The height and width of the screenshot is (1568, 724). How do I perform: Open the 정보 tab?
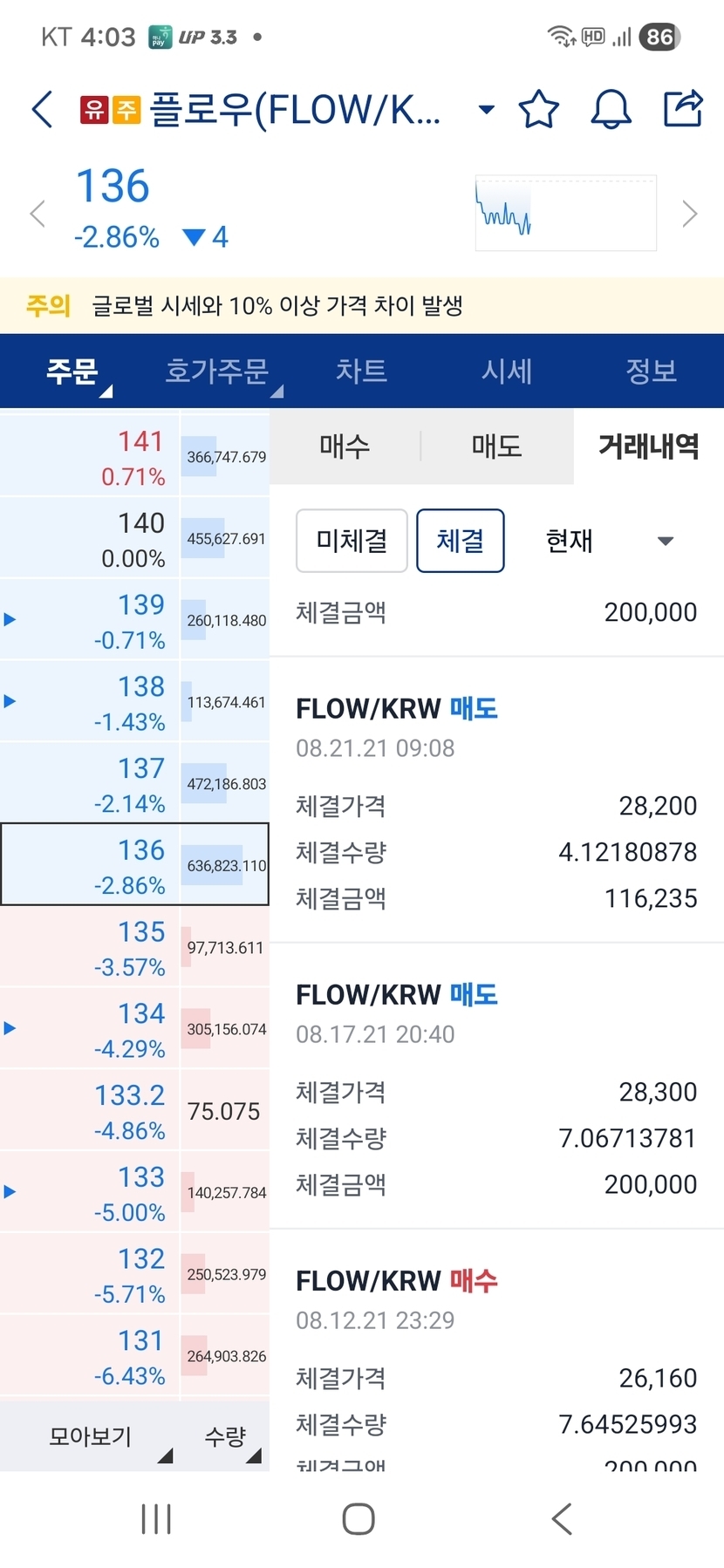coord(651,371)
